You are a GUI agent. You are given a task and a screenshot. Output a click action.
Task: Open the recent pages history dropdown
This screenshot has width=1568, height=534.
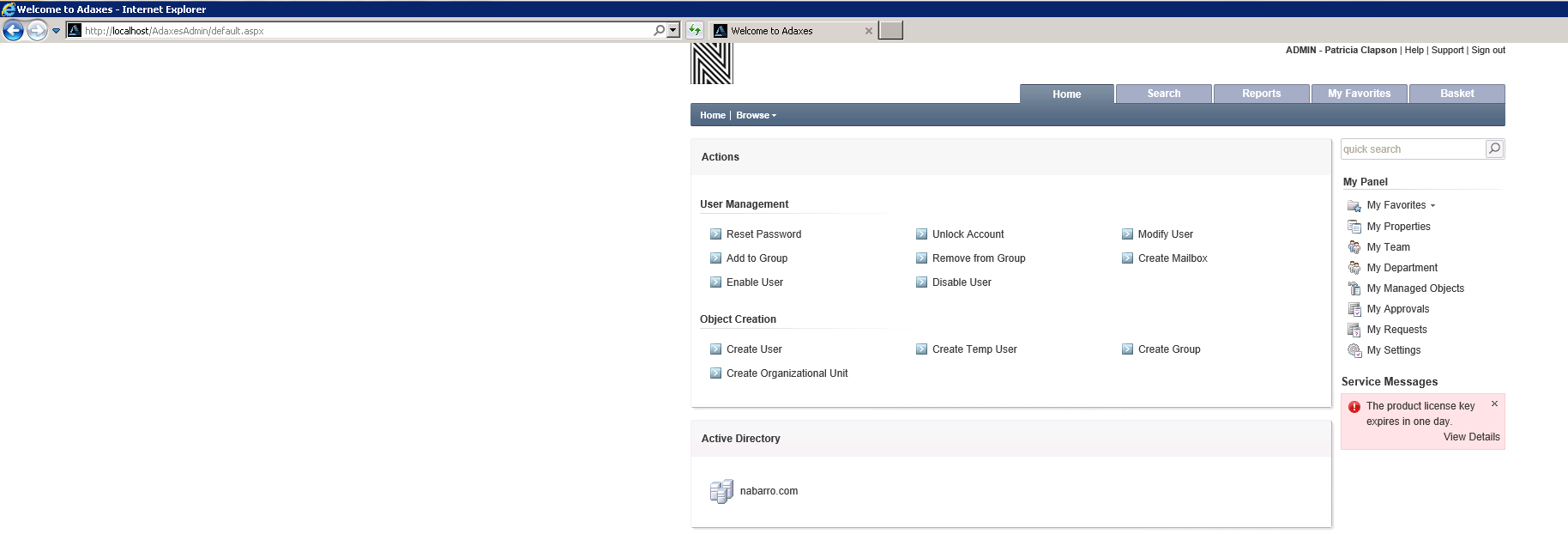coord(57,31)
